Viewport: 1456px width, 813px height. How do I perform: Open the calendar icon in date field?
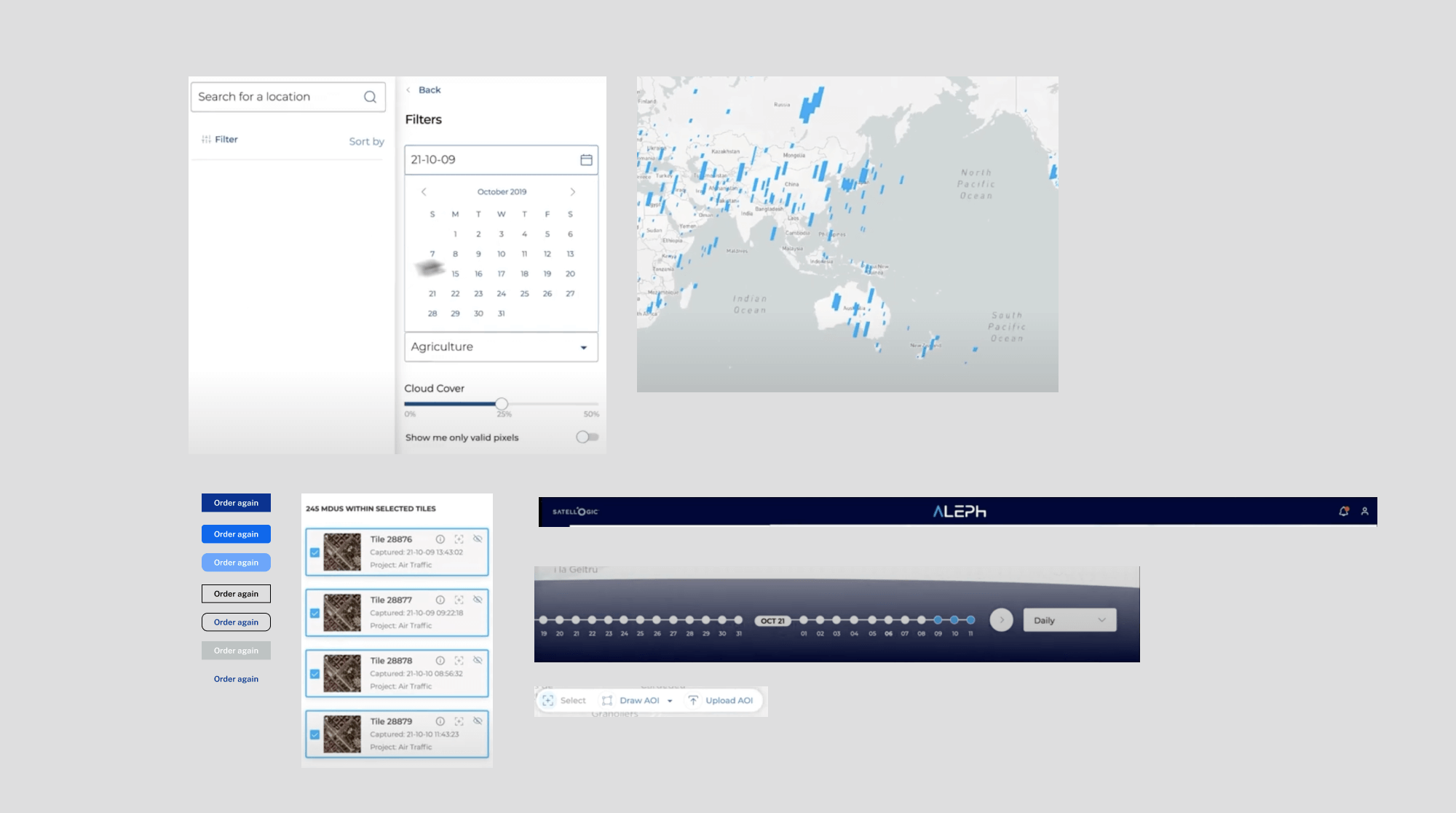tap(586, 159)
